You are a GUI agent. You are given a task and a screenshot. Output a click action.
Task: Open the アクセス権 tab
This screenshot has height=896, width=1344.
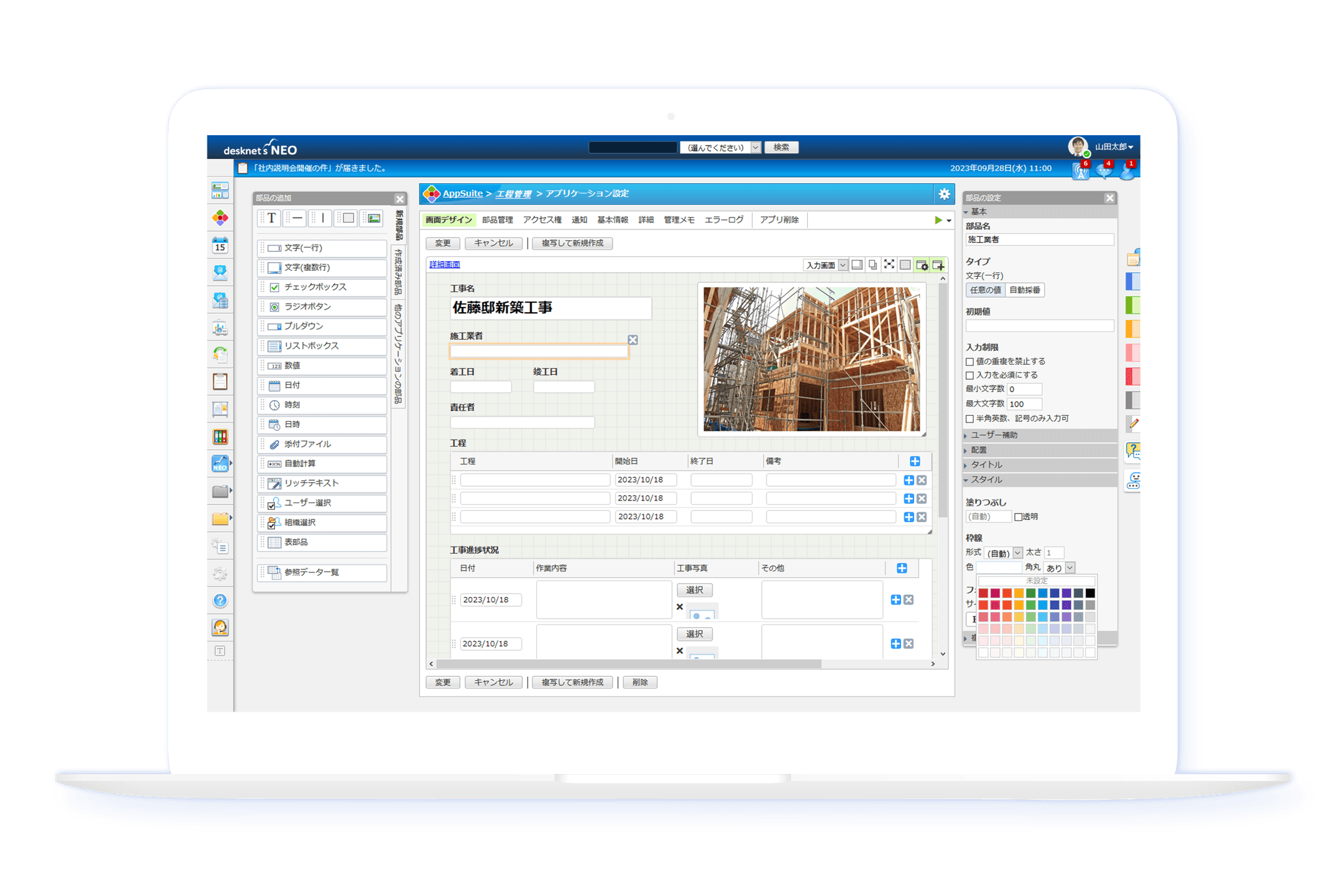pos(542,220)
